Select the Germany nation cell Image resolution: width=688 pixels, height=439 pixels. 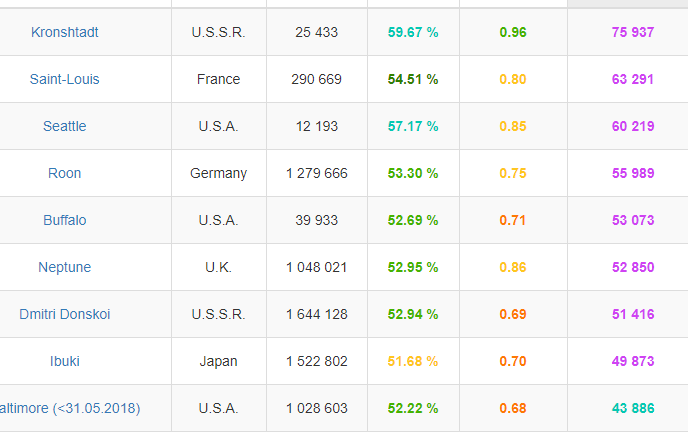coord(218,173)
